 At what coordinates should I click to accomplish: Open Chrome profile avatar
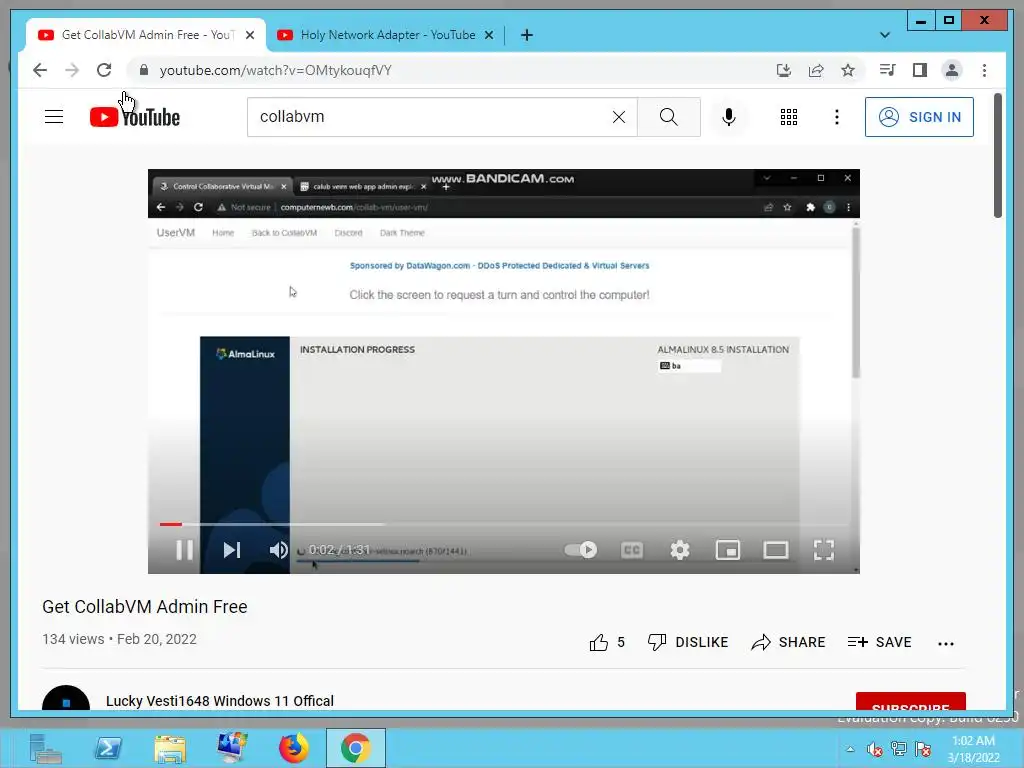click(952, 70)
